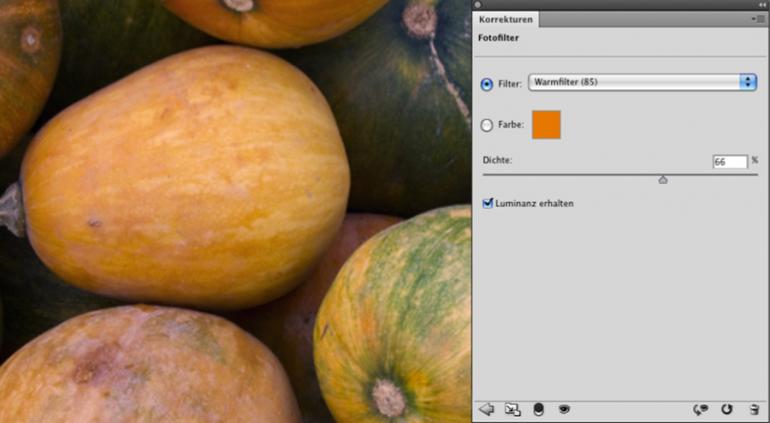Open the Warmfilter (85) dropdown
The width and height of the screenshot is (770, 423).
[642, 83]
